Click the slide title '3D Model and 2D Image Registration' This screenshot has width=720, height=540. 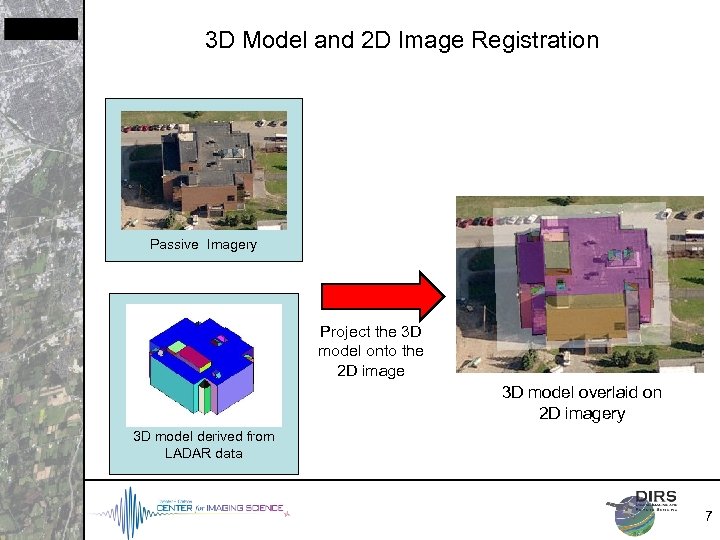pos(402,40)
